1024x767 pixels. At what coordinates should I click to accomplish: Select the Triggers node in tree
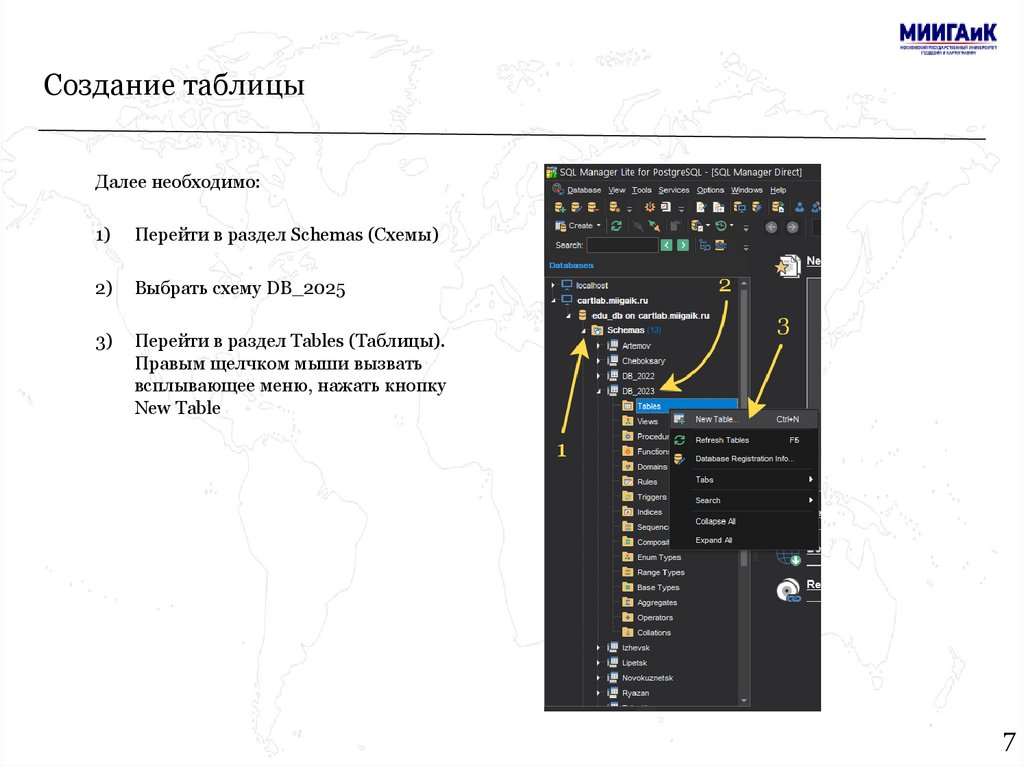pos(652,497)
